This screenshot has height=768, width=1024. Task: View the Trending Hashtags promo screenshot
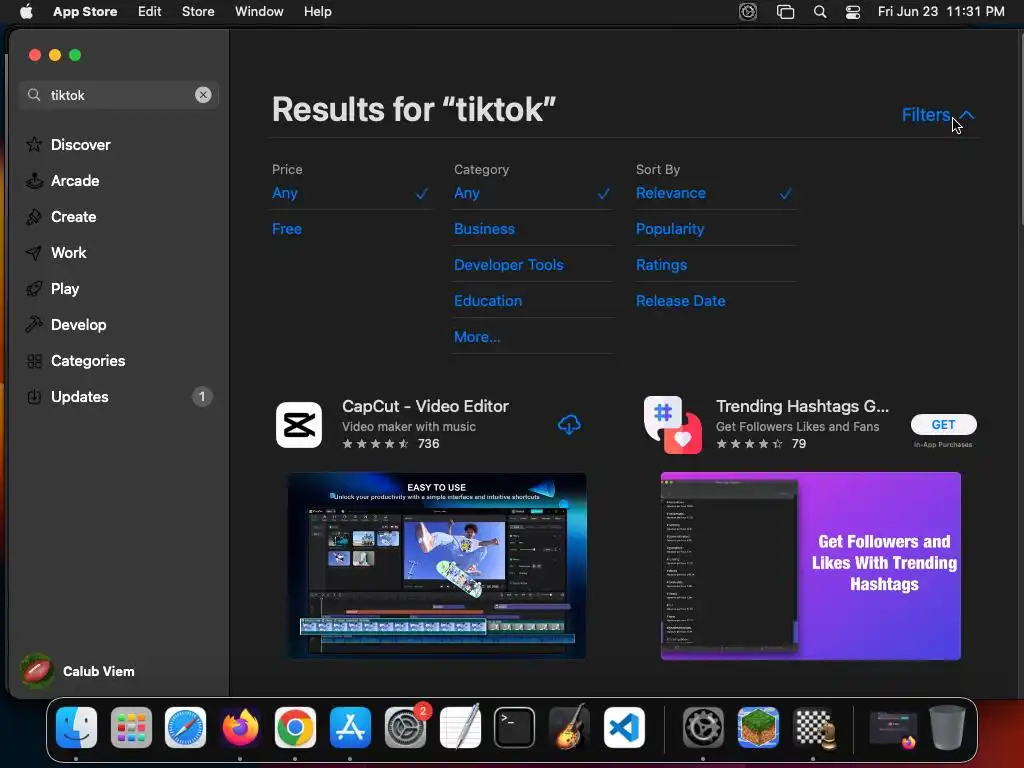(810, 566)
